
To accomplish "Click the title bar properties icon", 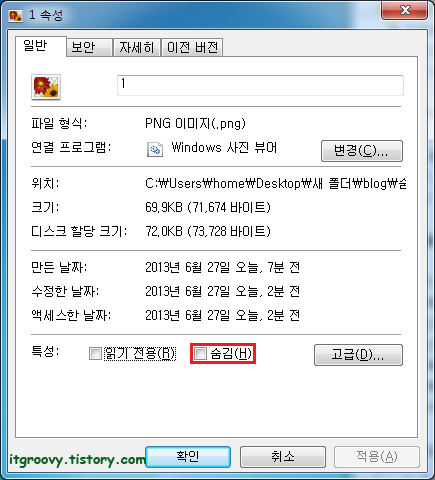I will [x=15, y=16].
